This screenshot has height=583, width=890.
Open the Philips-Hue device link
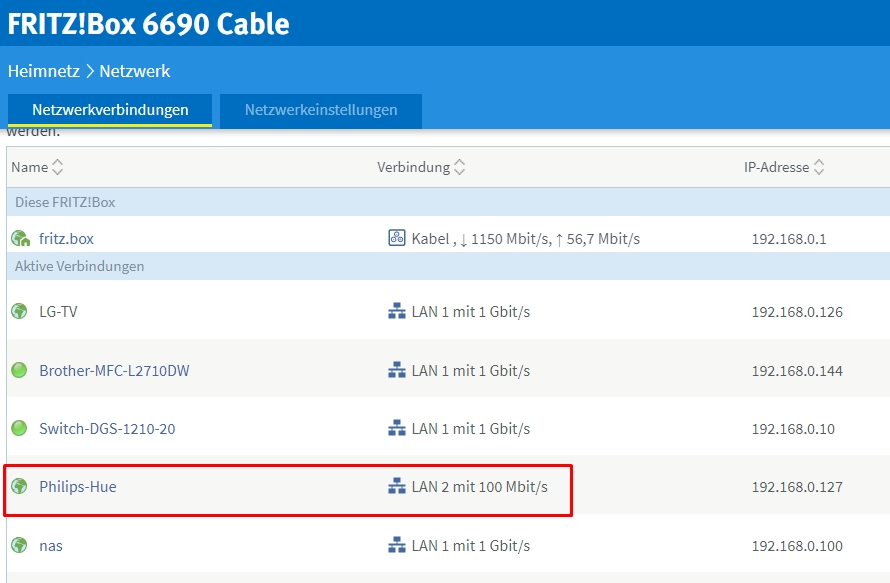(78, 487)
